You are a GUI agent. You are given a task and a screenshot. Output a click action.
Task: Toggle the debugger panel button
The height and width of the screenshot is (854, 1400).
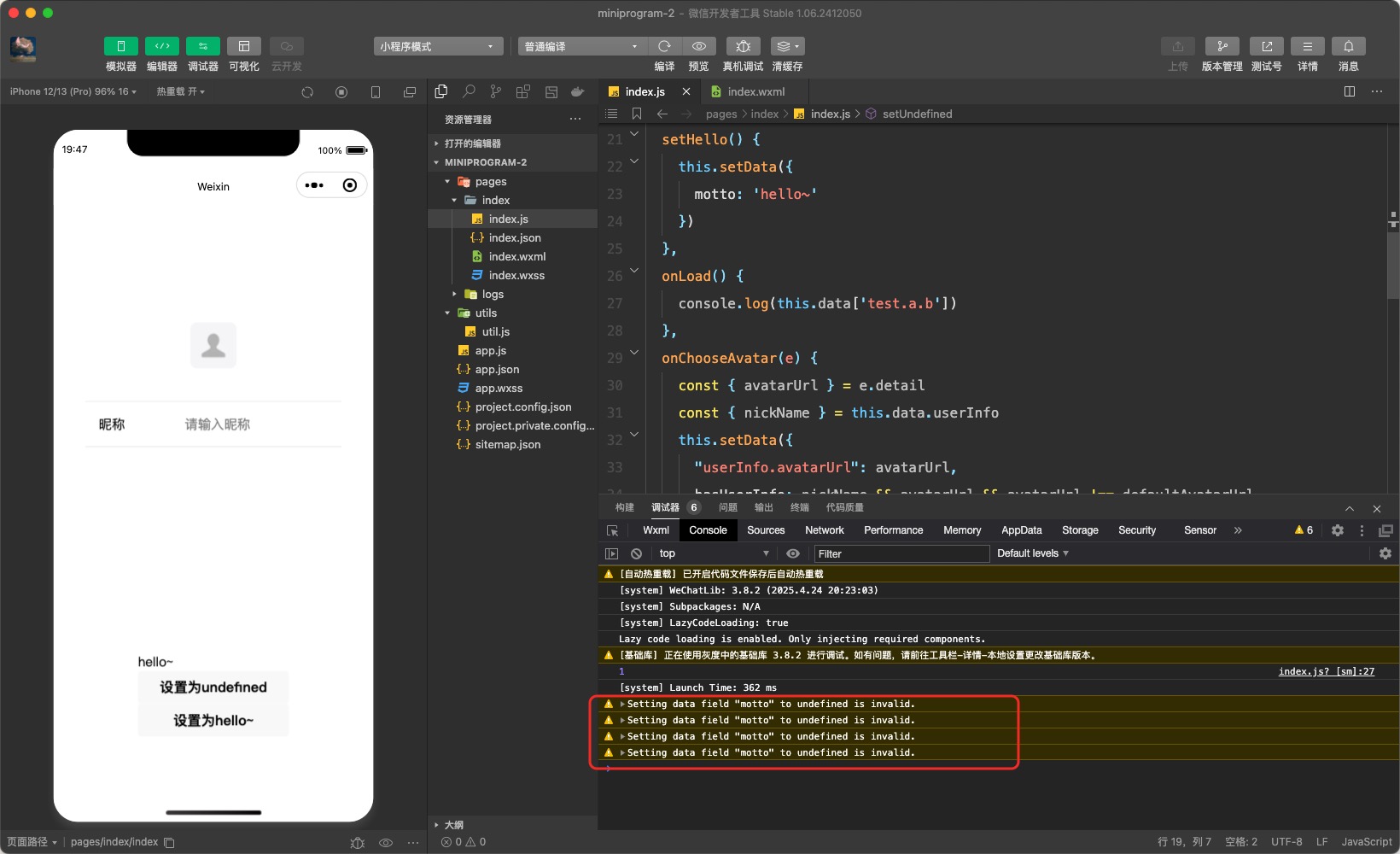203,46
